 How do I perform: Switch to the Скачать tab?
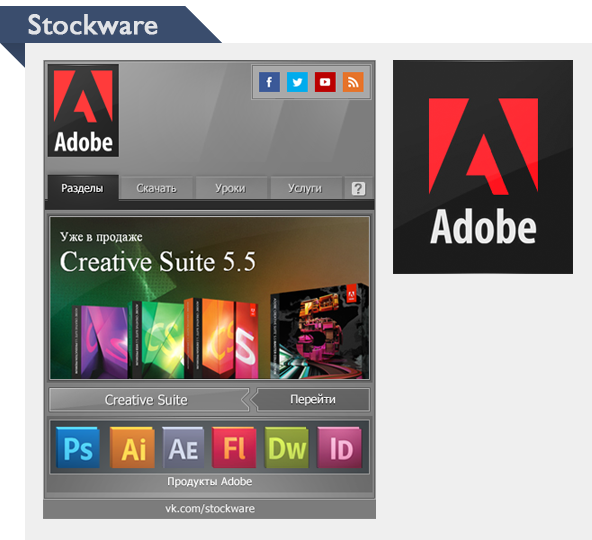click(x=156, y=188)
